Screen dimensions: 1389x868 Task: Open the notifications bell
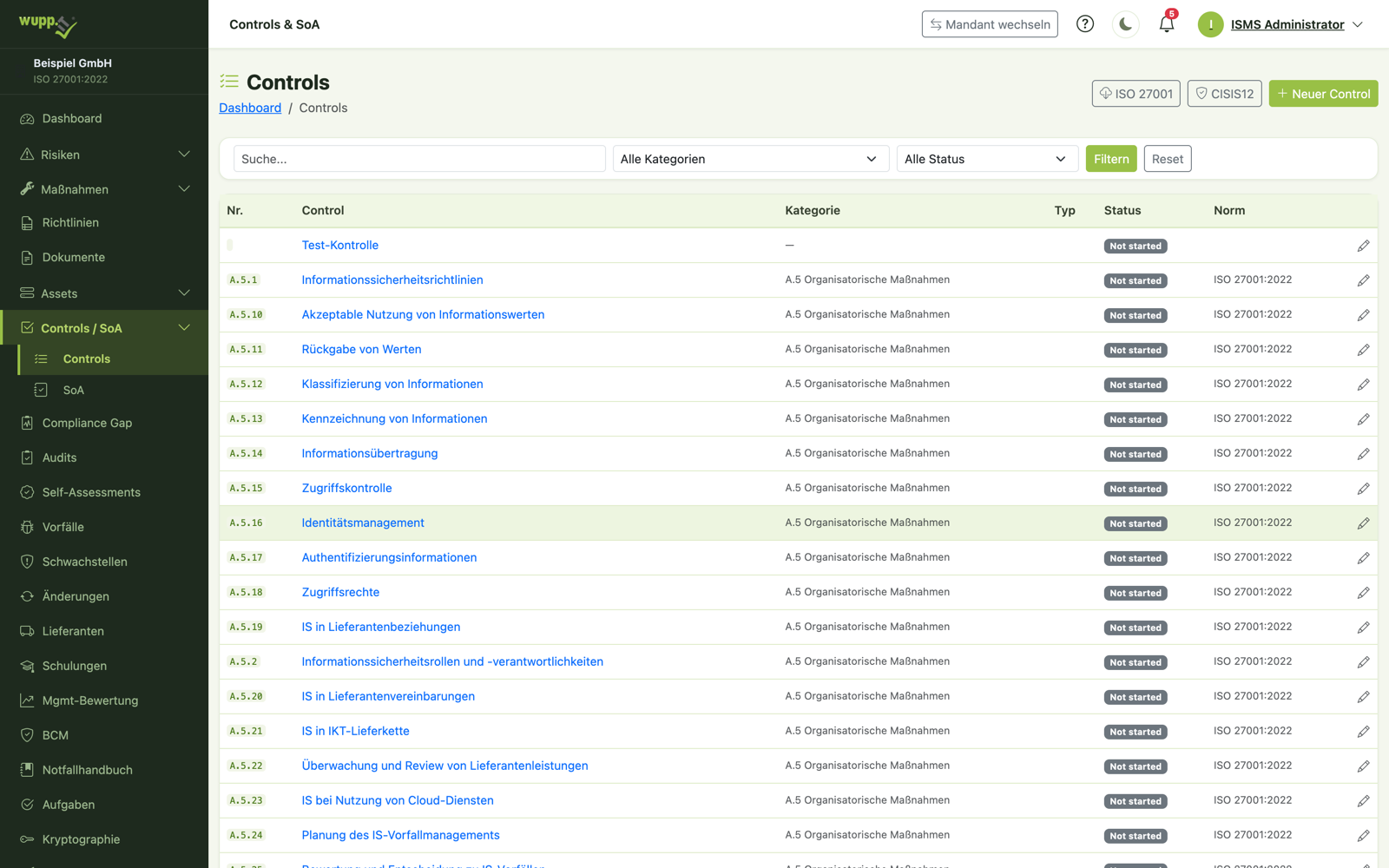(x=1167, y=24)
